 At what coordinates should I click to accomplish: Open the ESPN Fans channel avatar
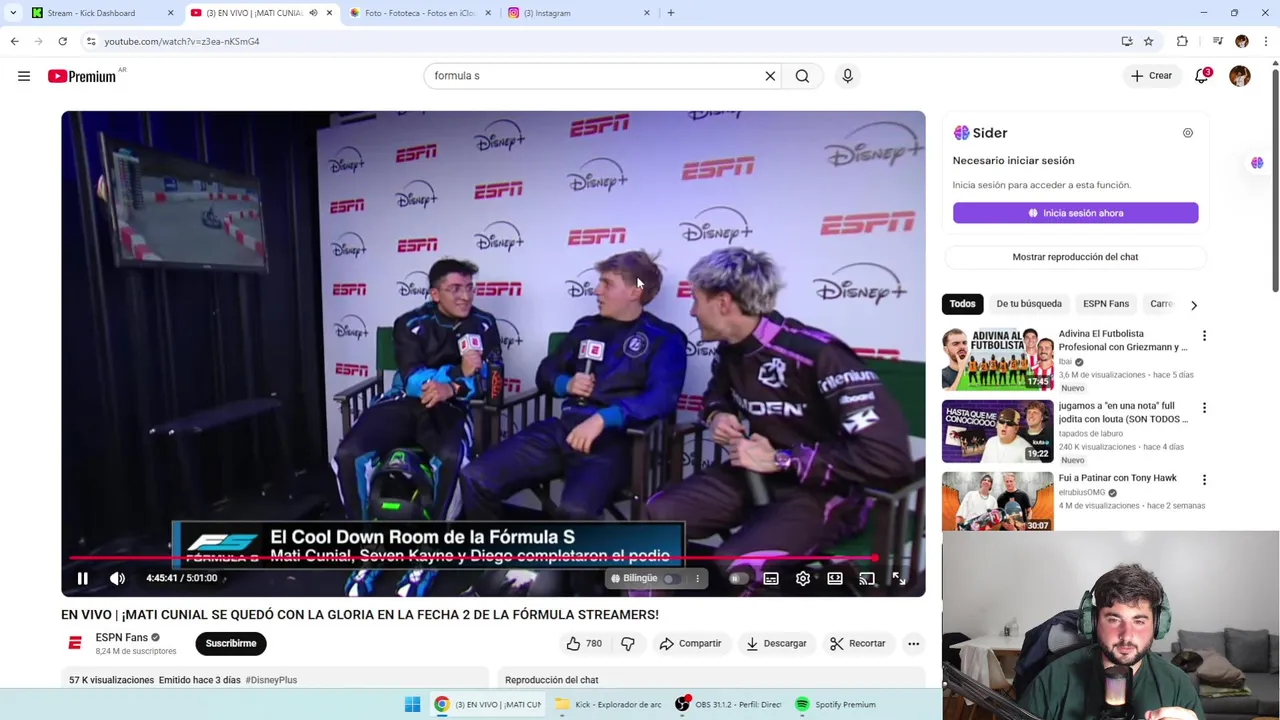click(x=75, y=643)
